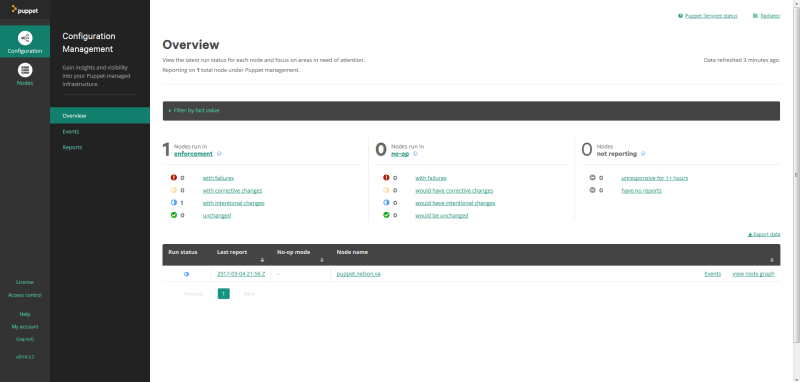Image resolution: width=800 pixels, height=382 pixels.
Task: Click gray have no reports icon
Action: 592,190
